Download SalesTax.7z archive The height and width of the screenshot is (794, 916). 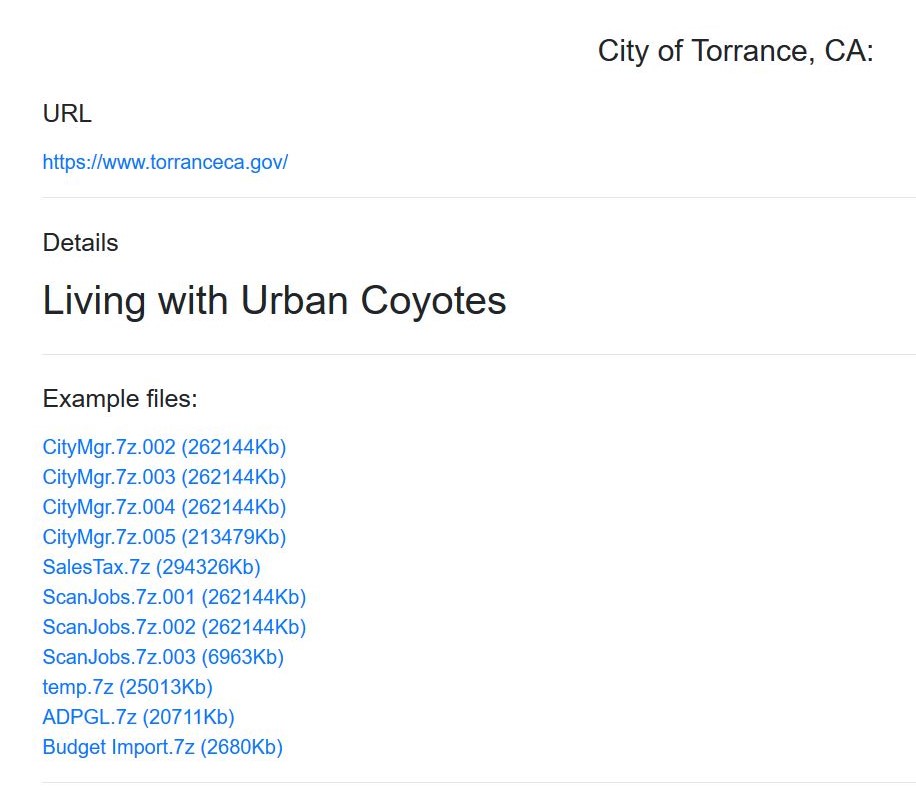(x=151, y=567)
